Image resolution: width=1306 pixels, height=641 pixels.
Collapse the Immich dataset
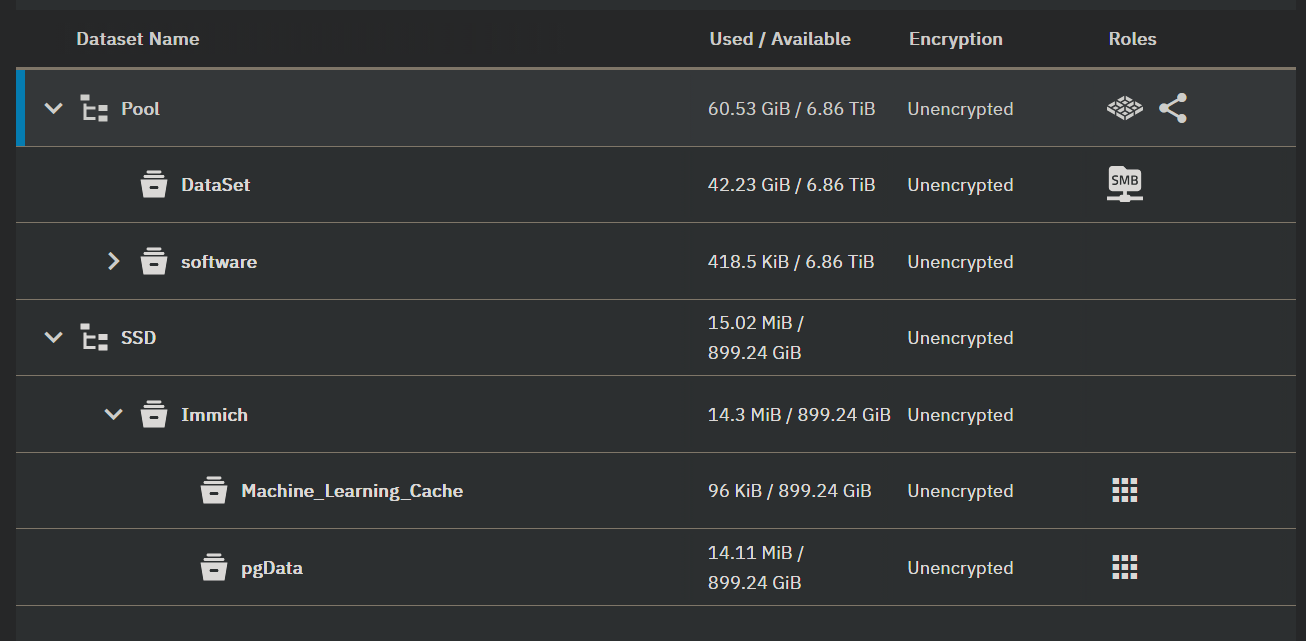click(x=114, y=414)
